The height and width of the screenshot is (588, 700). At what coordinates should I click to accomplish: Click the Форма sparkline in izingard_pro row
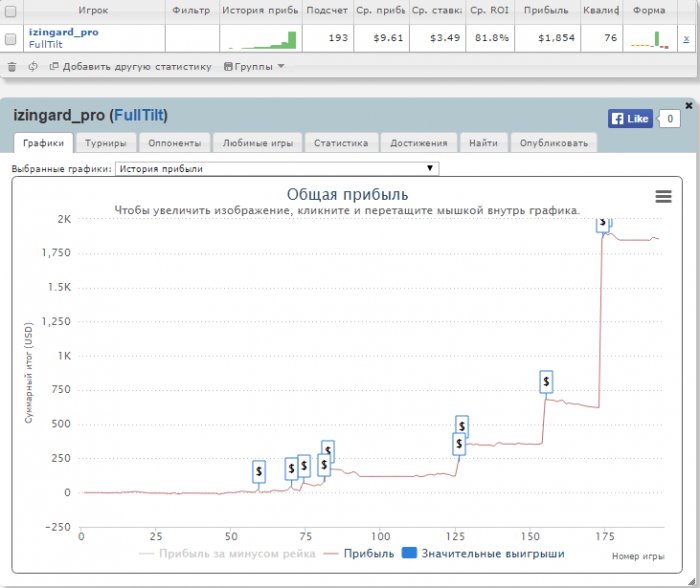(x=650, y=39)
